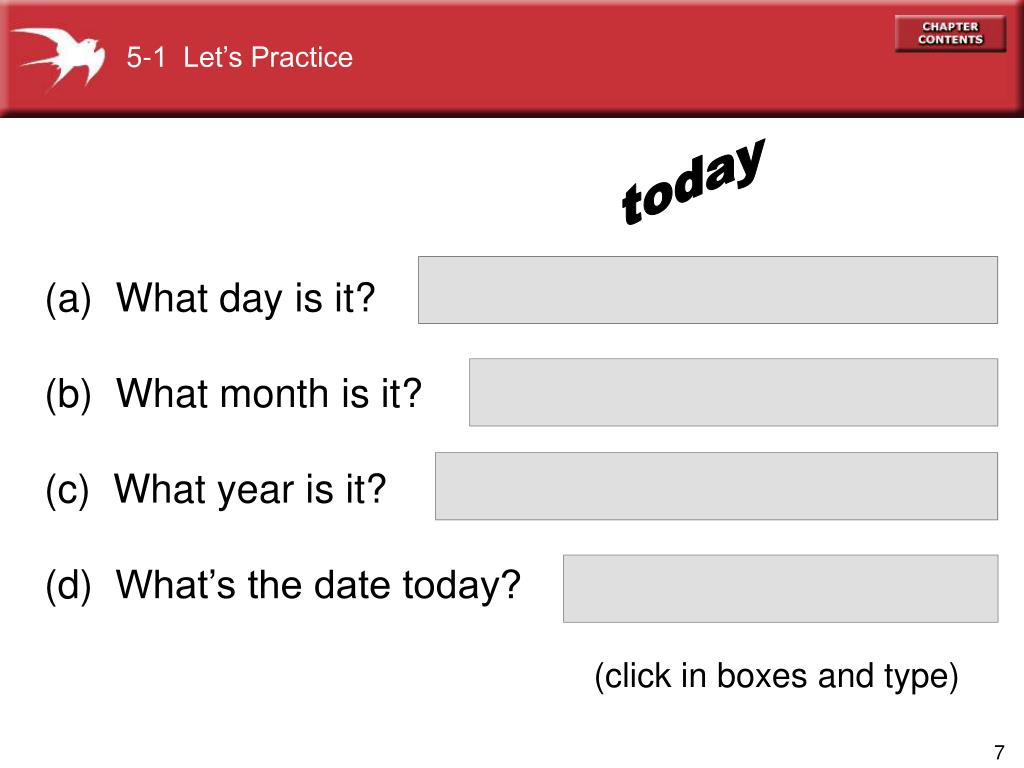Click the answer box for 'What day is it?'
1024x768 pixels.
(708, 290)
